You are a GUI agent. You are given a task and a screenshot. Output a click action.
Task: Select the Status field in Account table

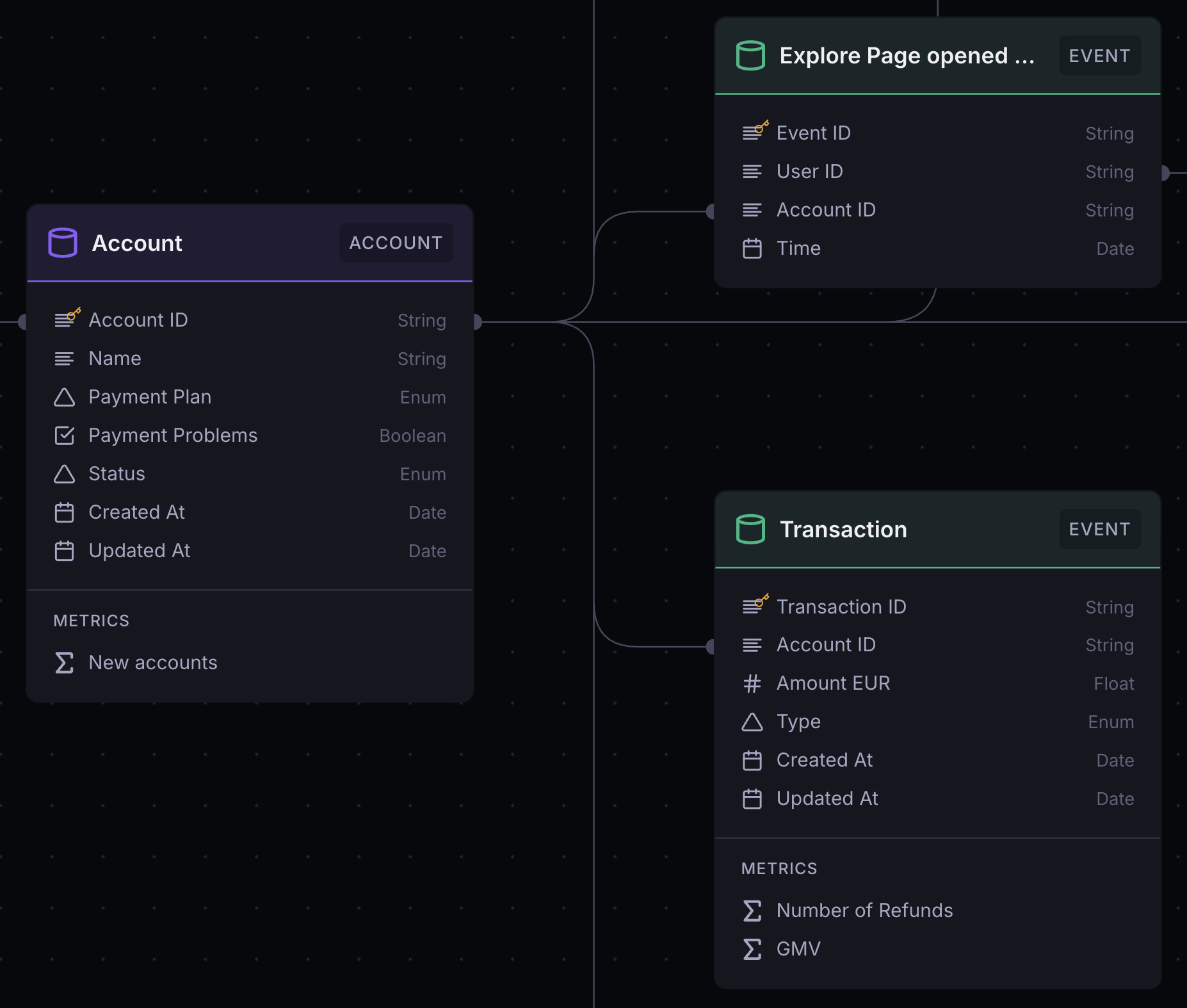[x=117, y=474]
